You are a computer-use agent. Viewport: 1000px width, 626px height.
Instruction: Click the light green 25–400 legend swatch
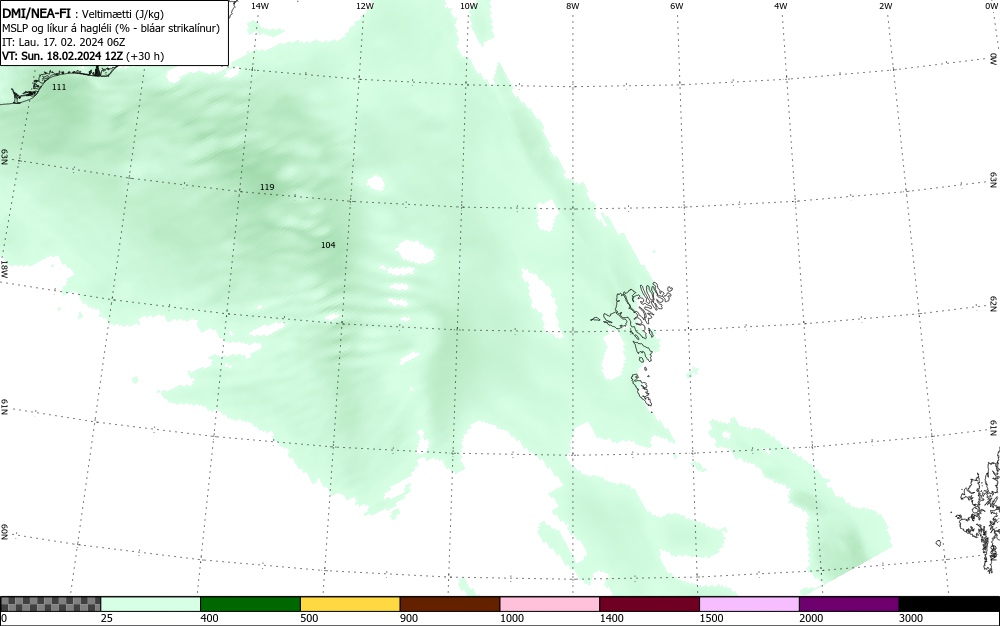click(151, 604)
